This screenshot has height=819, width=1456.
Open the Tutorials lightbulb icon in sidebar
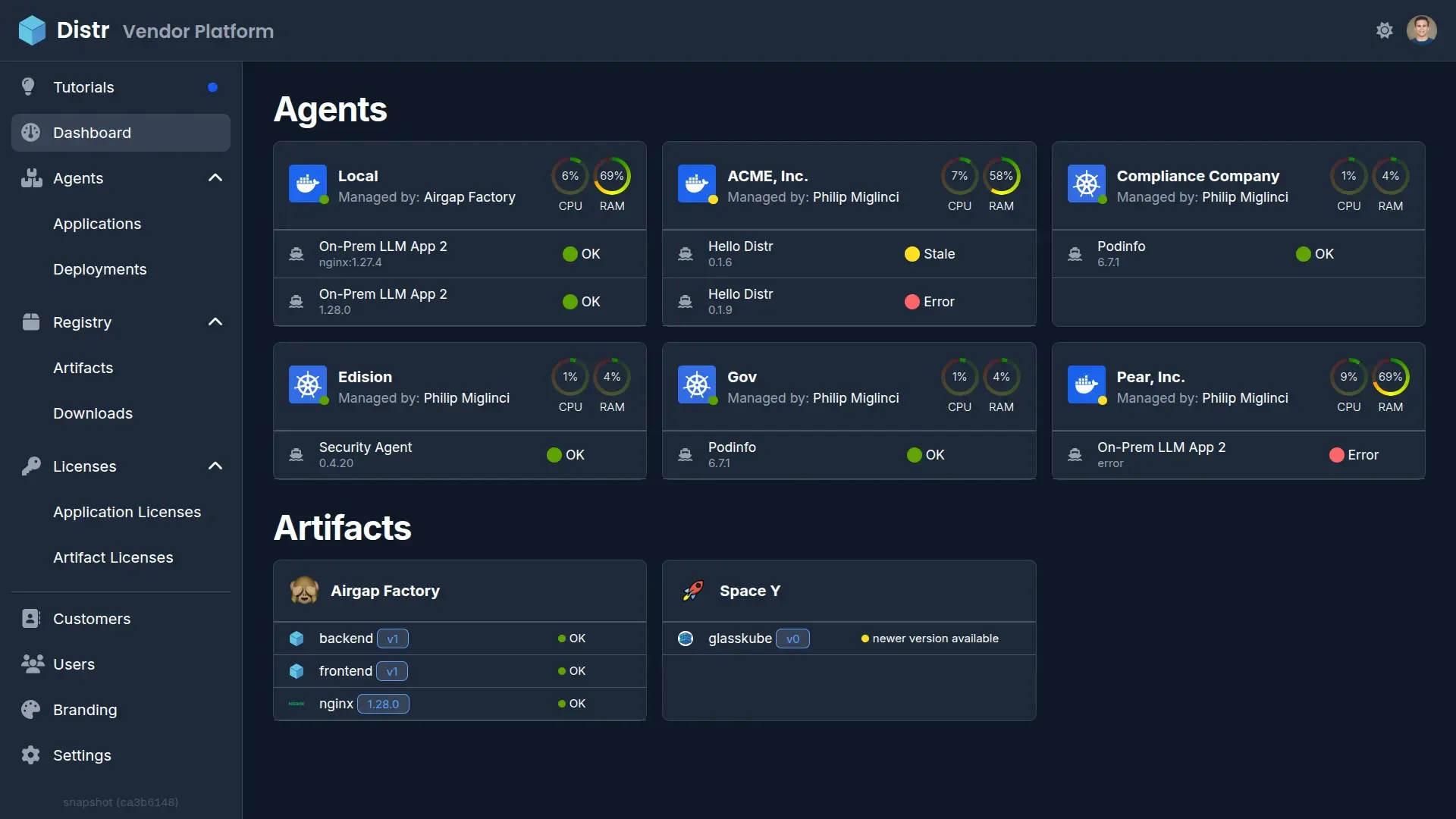click(x=28, y=86)
